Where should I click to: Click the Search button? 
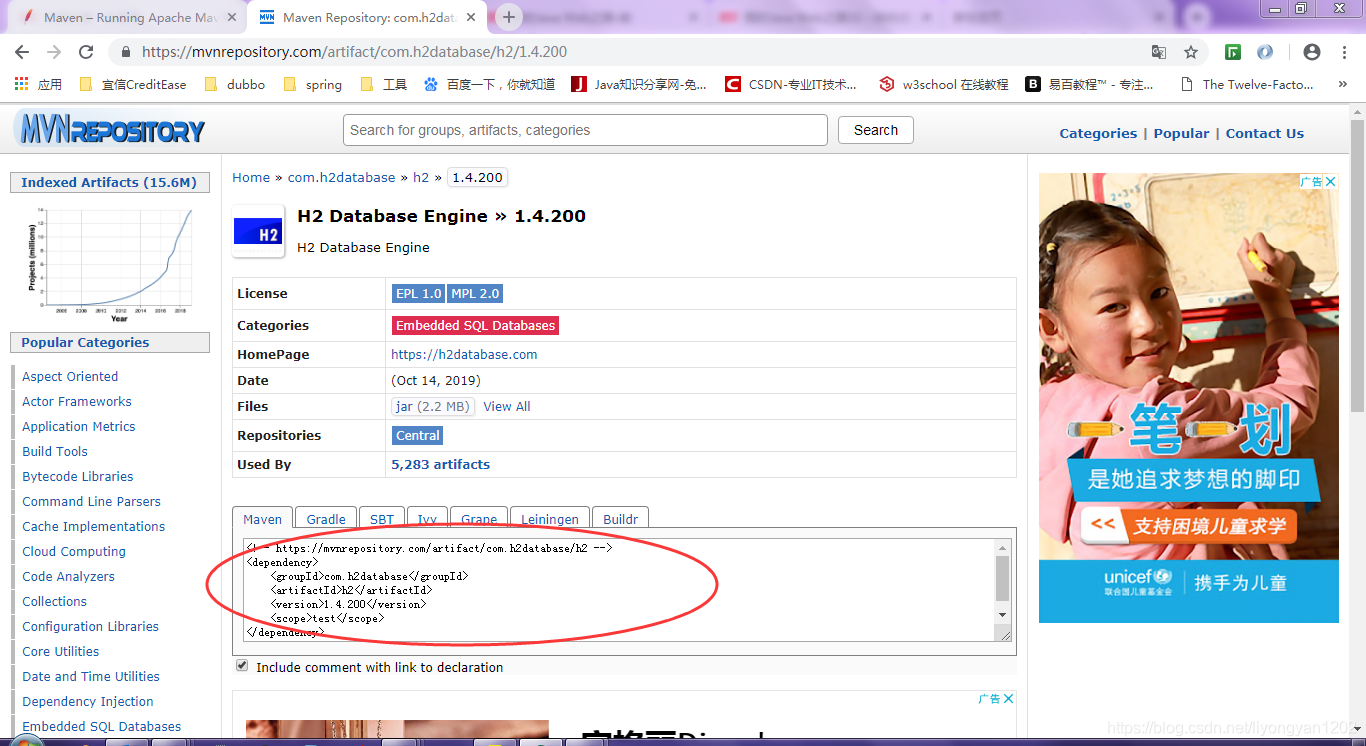tap(876, 130)
